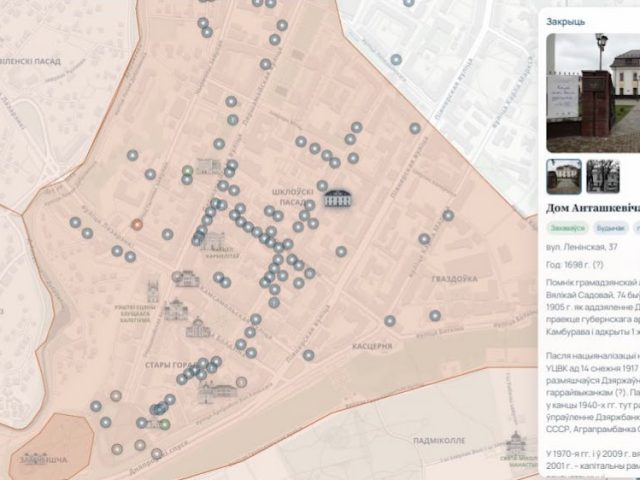Image resolution: width=640 pixels, height=480 pixels.
Task: Click the Стары Горад district label
Action: pyautogui.click(x=171, y=365)
